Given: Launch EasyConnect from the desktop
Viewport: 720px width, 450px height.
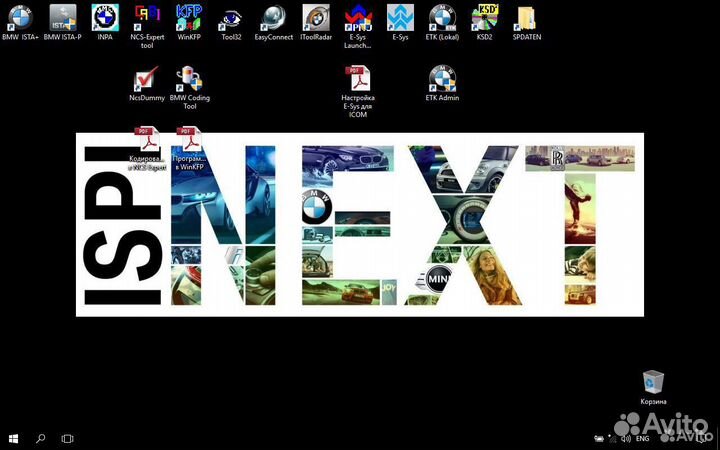Looking at the screenshot, I should pyautogui.click(x=273, y=18).
